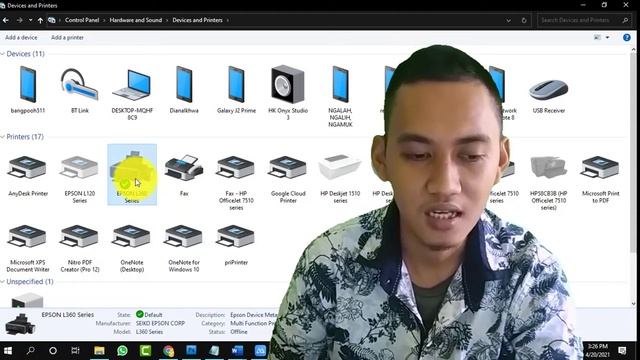Refresh the Devices and Printers view
Screen dimensions: 640x360
click(524, 20)
